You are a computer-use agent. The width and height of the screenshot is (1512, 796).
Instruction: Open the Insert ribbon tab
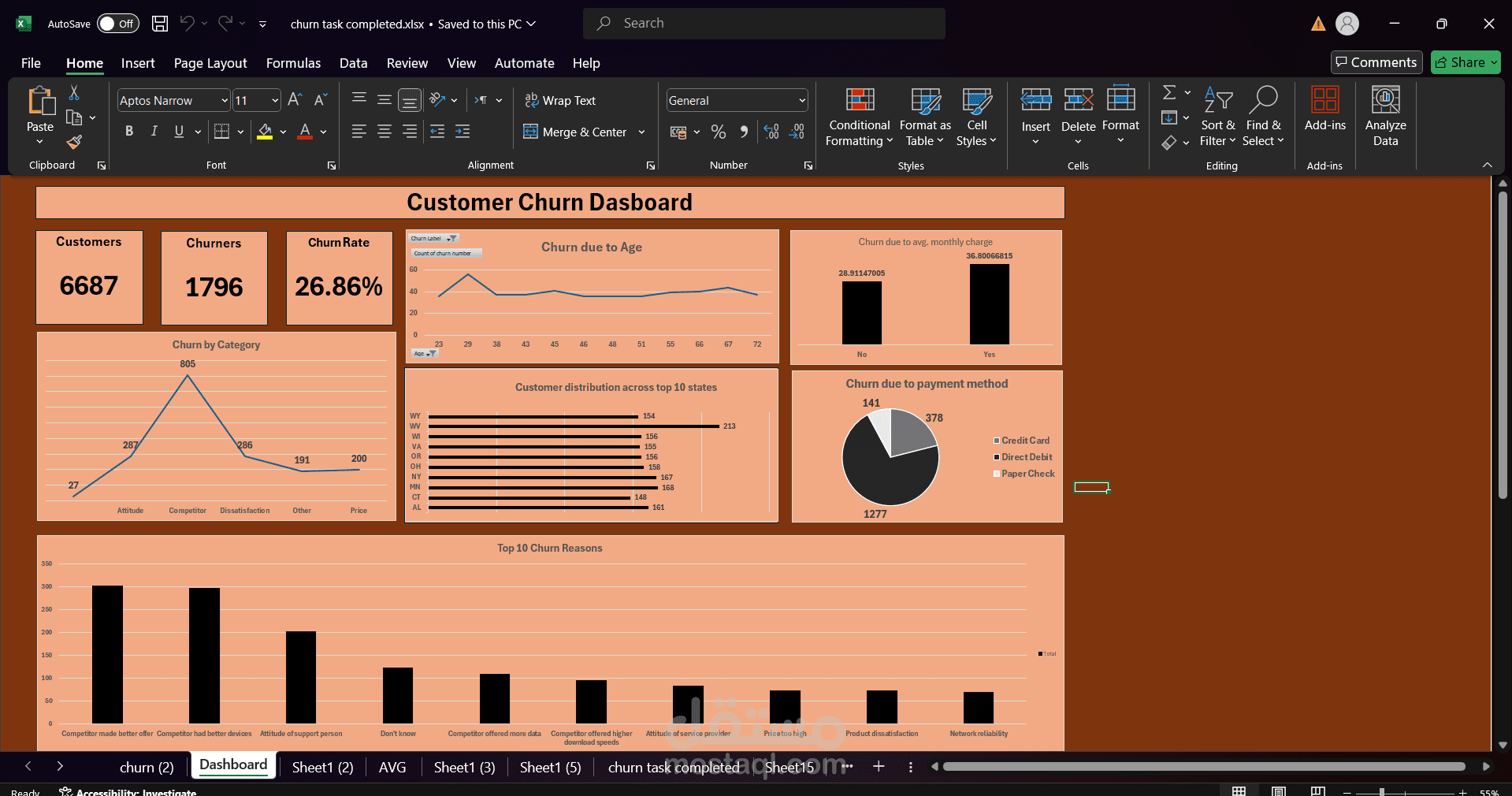pyautogui.click(x=138, y=63)
